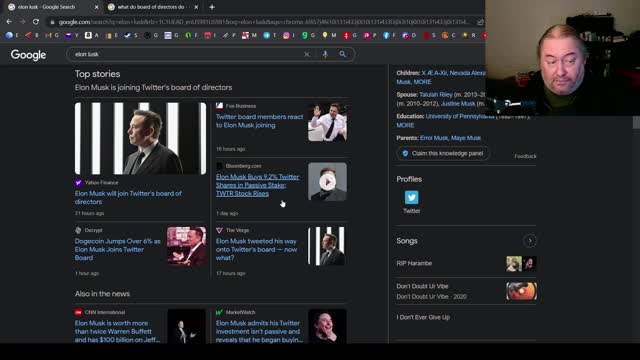Click MORE link in the Education row
640x360 pixels.
(x=405, y=125)
